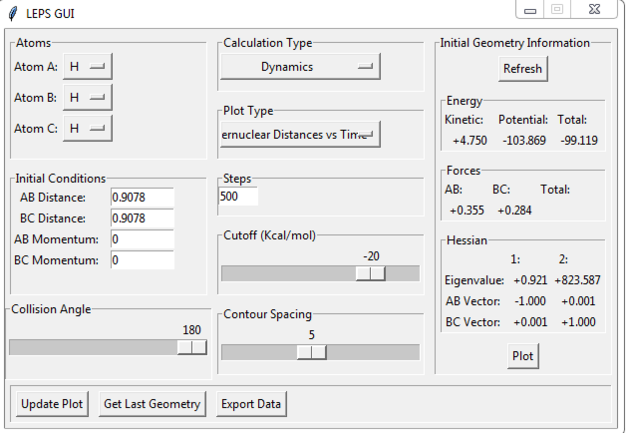Click the Steps input field
626x433 pixels.
coord(238,196)
